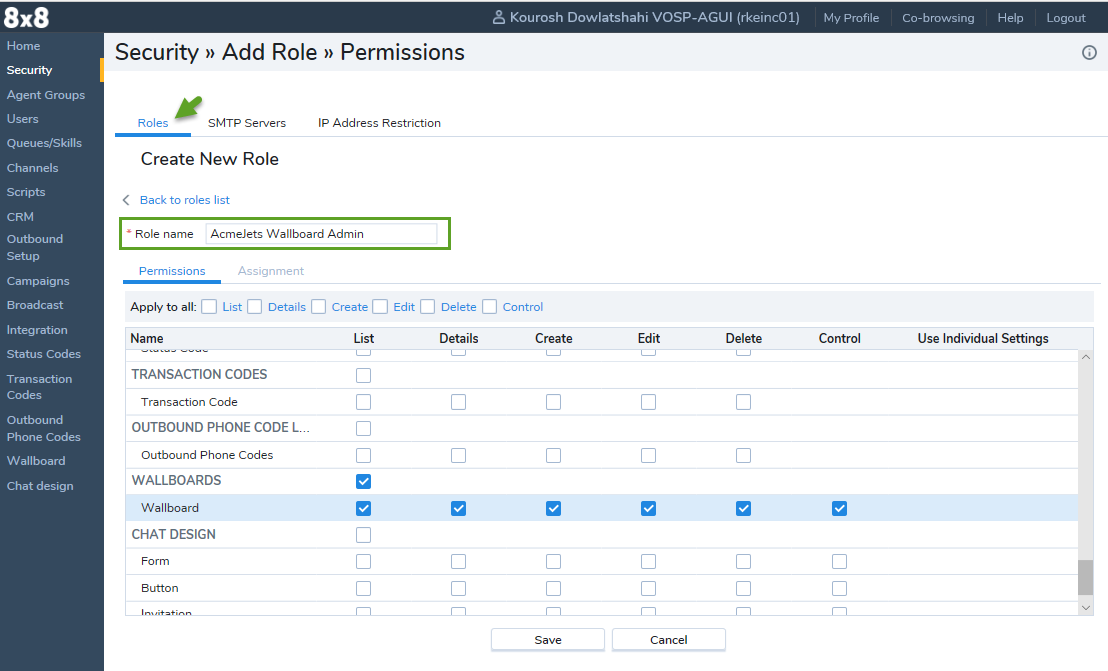Open Channels in sidebar
This screenshot has height=671, width=1108.
click(x=33, y=168)
